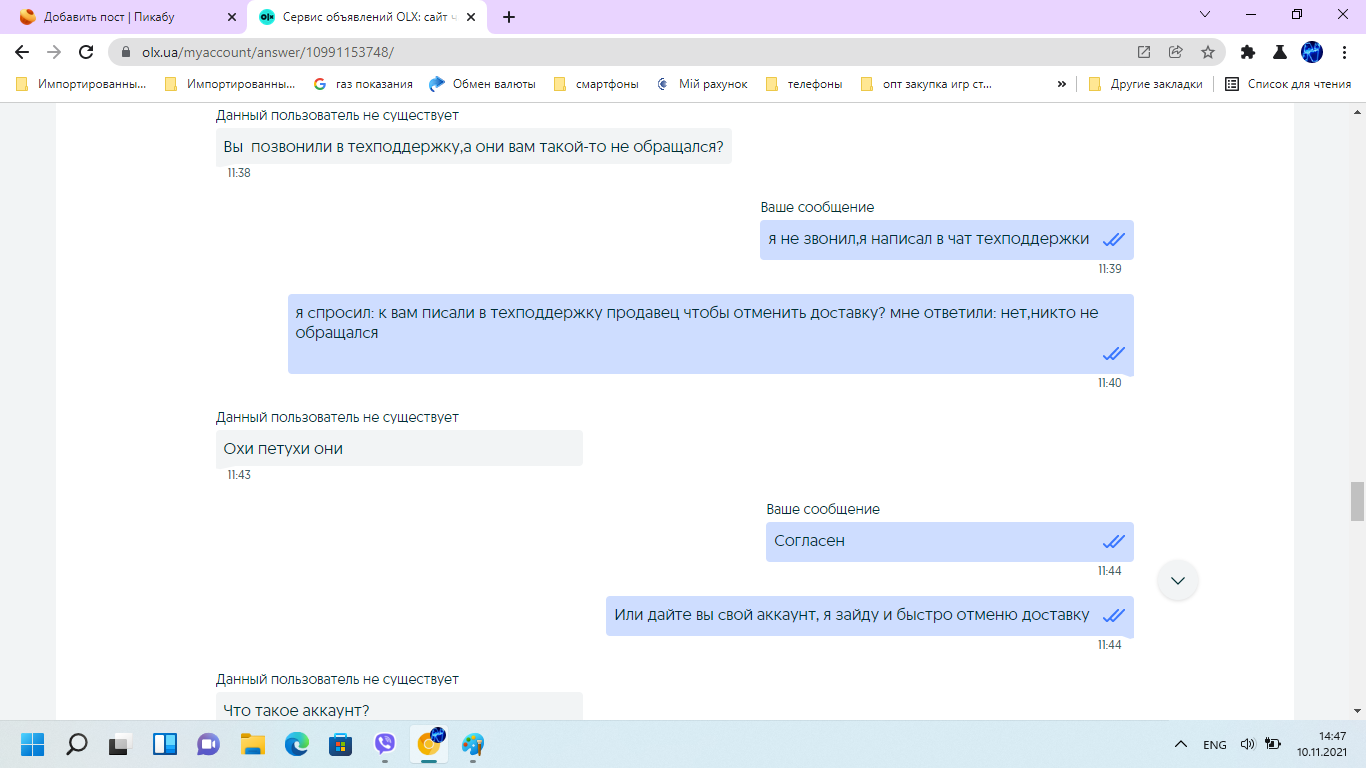Expand hidden bookmarks chevron
The height and width of the screenshot is (768, 1366).
click(x=1061, y=84)
